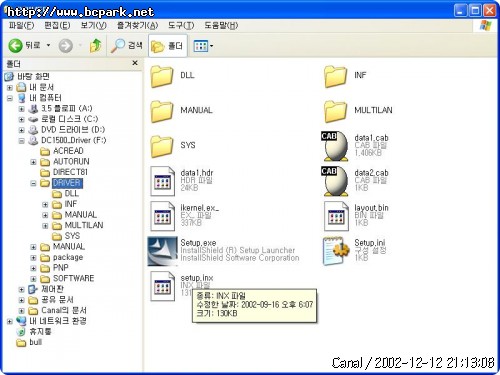500x375 pixels.
Task: Select the layout.bin file icon
Action: 336,216
